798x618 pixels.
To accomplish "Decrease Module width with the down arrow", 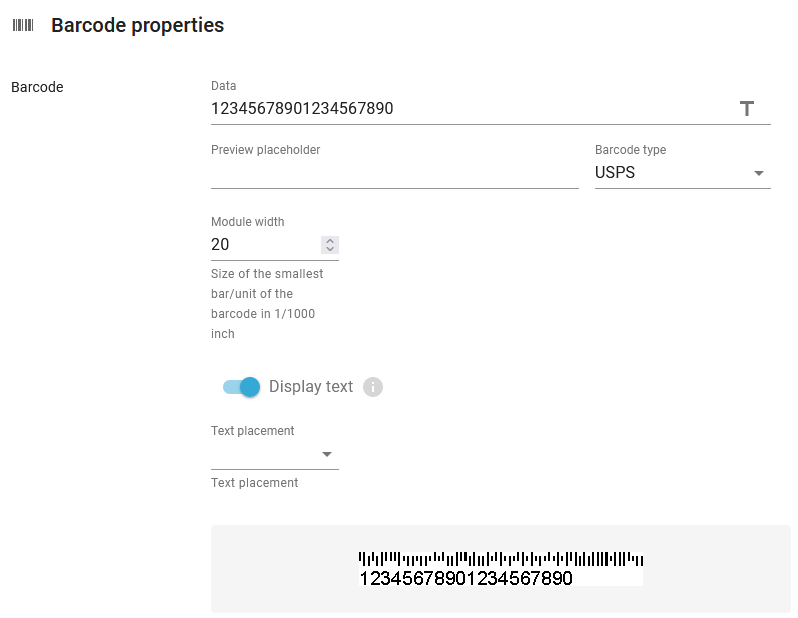I will point(330,249).
